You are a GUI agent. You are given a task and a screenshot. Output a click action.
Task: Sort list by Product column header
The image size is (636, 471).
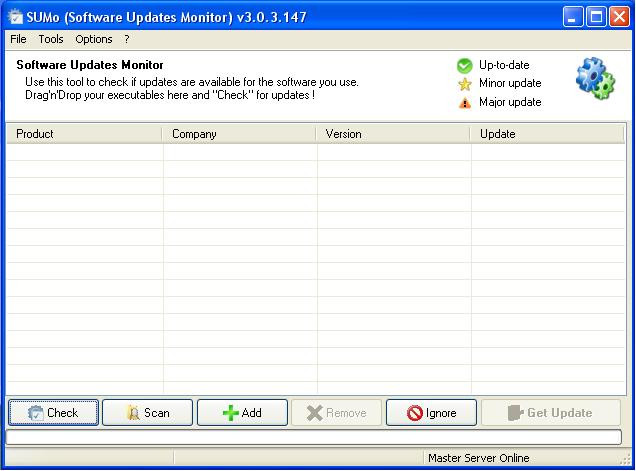click(x=84, y=134)
